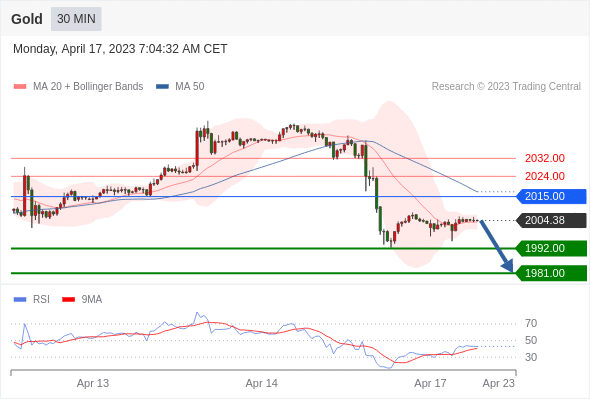Click the red 2032.00 resistance label
The height and width of the screenshot is (400, 590).
coord(545,158)
